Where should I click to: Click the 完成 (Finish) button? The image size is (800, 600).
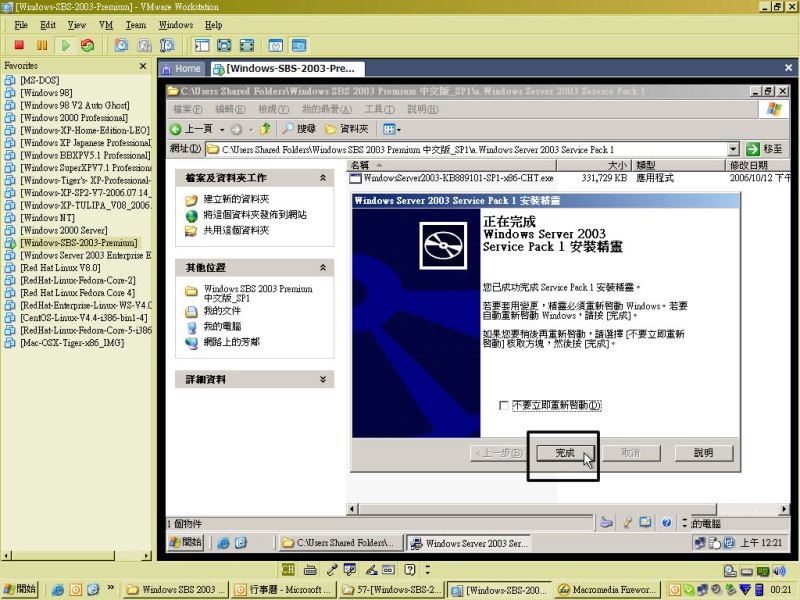pos(565,453)
